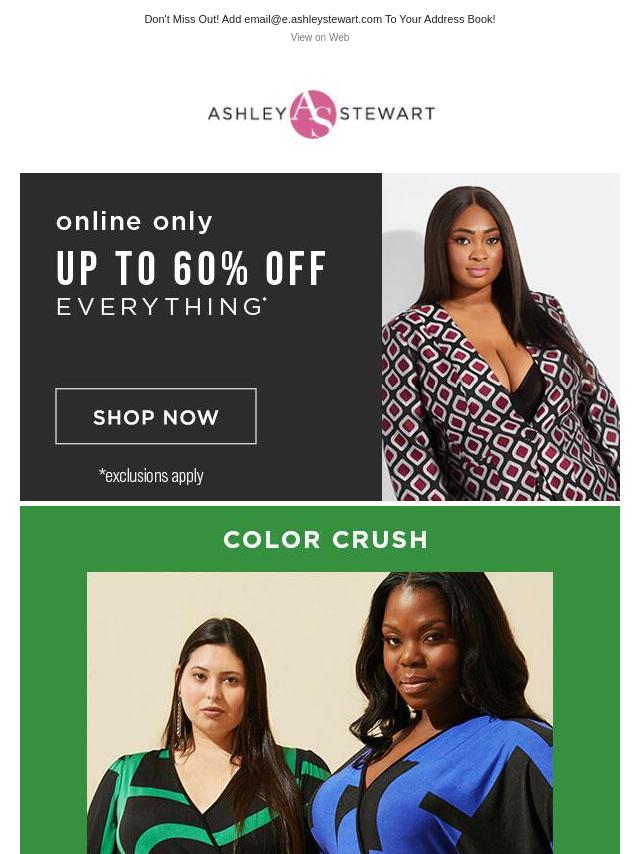Click the ASHLEY wordmark left of logo
This screenshot has width=640, height=854.
coord(247,114)
